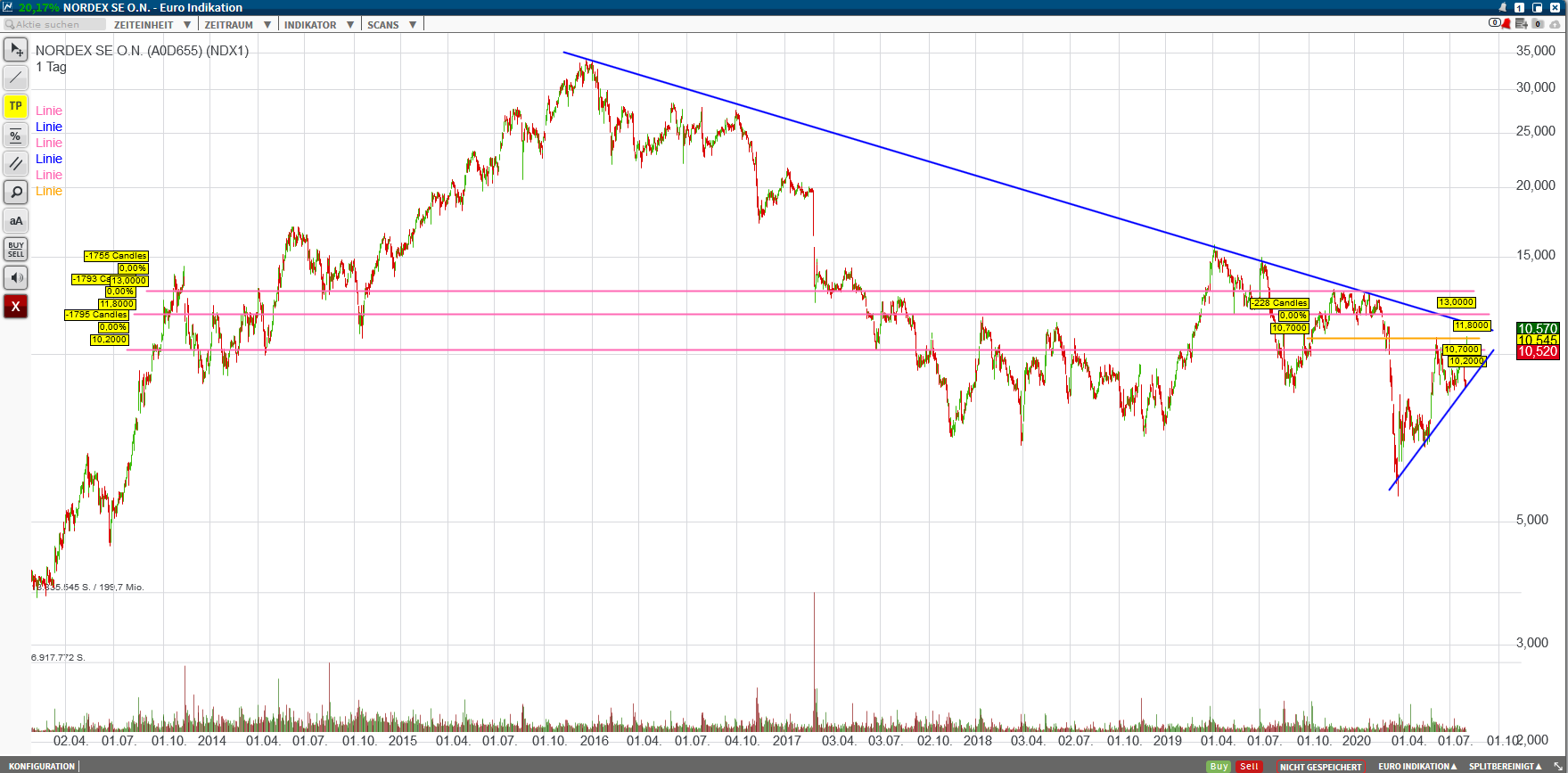Open the folder icon showing 0
1568x773 pixels.
coord(1538,24)
